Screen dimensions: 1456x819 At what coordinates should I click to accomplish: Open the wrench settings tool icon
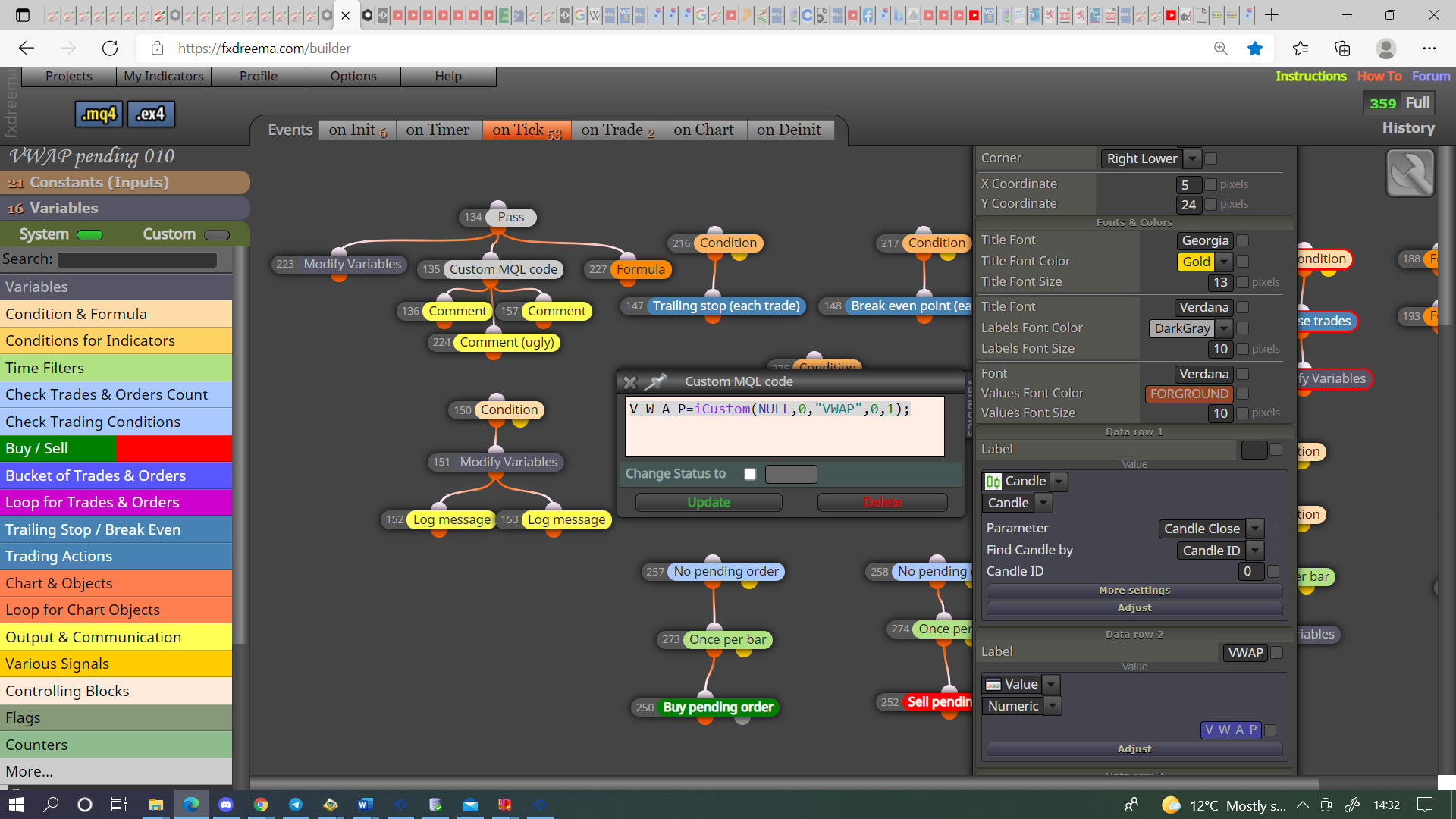[x=1410, y=173]
